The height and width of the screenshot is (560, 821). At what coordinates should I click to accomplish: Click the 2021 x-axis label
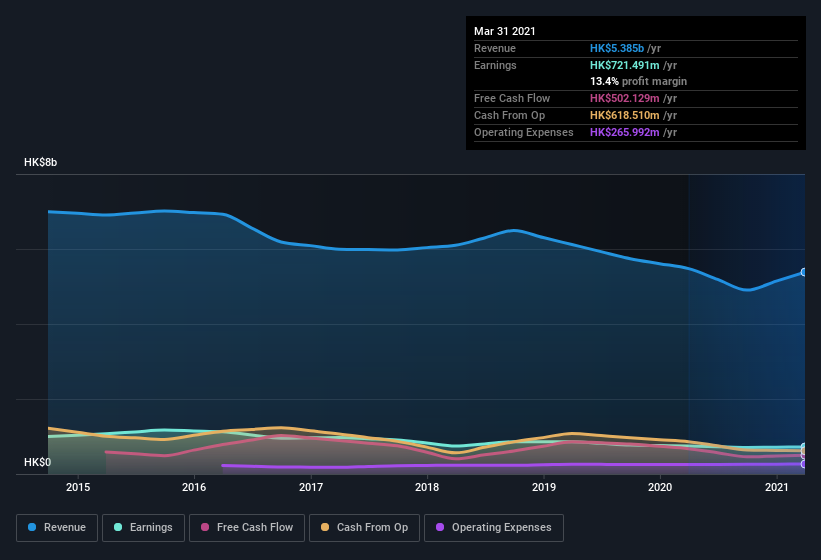776,487
